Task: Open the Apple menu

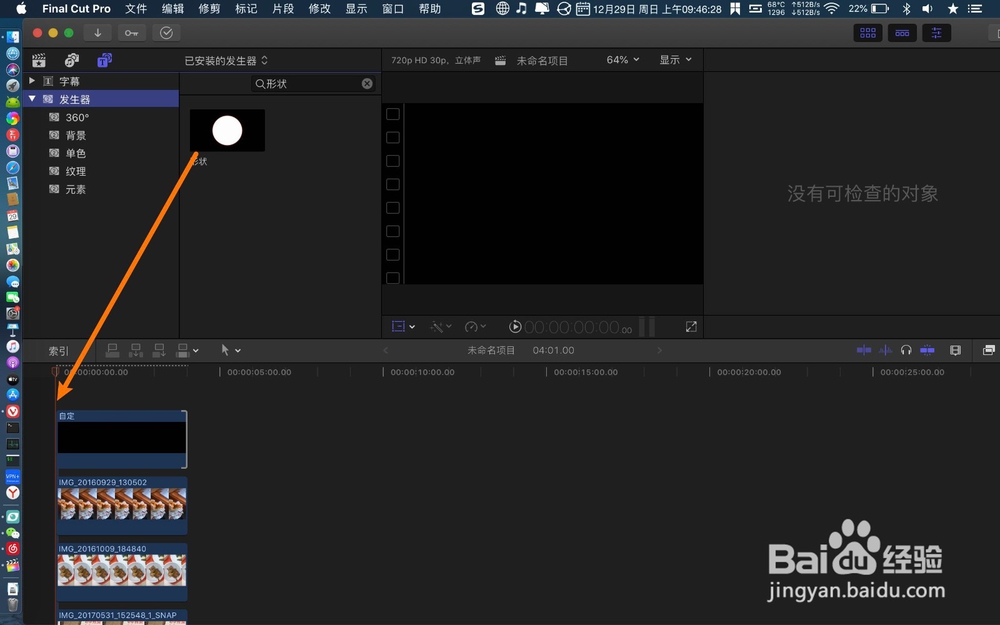Action: coord(21,8)
